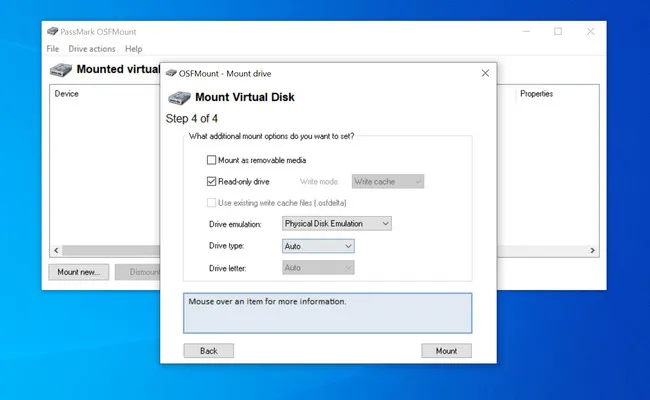The image size is (650, 400).
Task: Click the 'Drive letter:' label
Action: pos(228,268)
